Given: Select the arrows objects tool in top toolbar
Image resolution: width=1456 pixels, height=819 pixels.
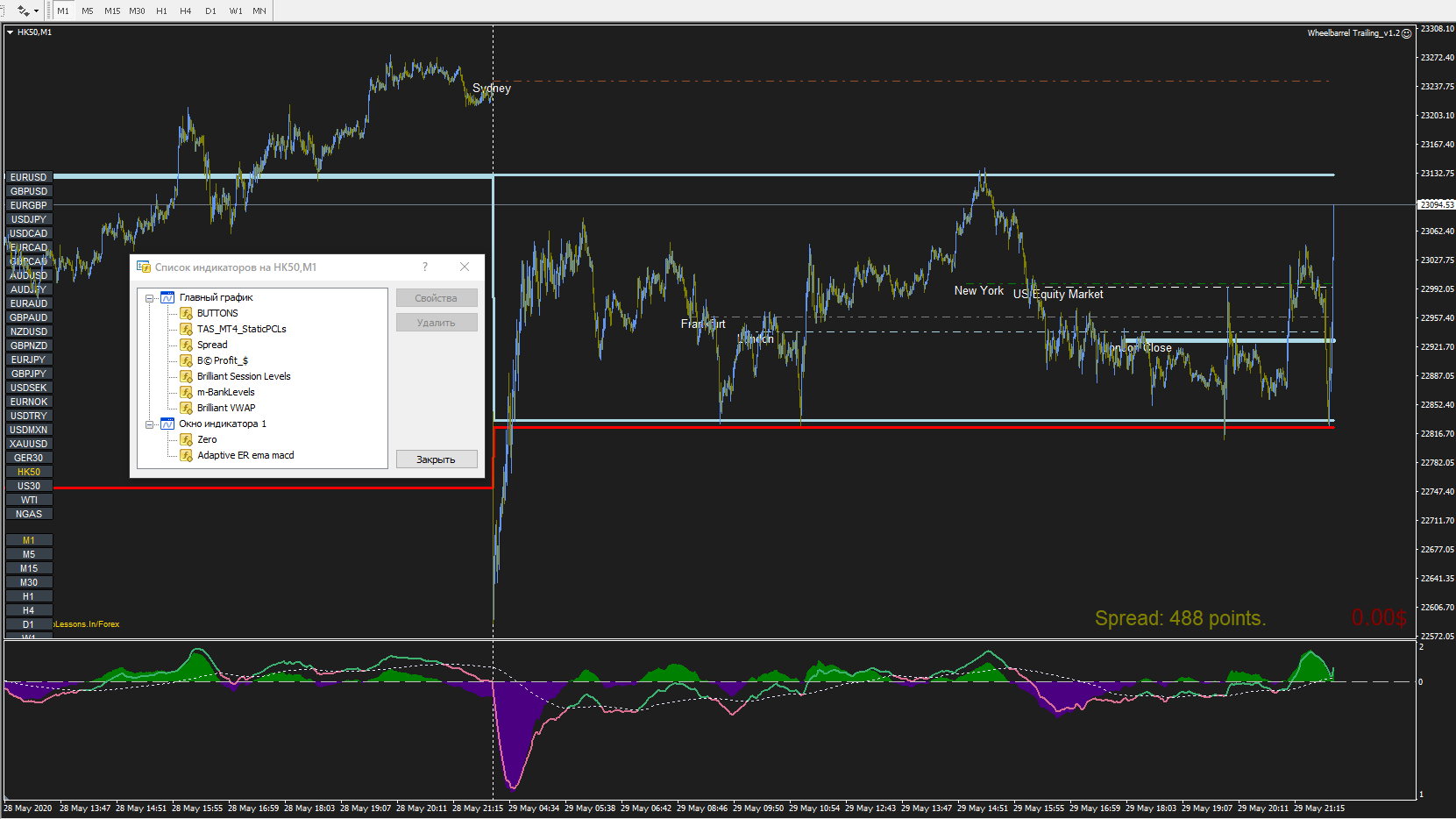Looking at the screenshot, I should pos(23,11).
